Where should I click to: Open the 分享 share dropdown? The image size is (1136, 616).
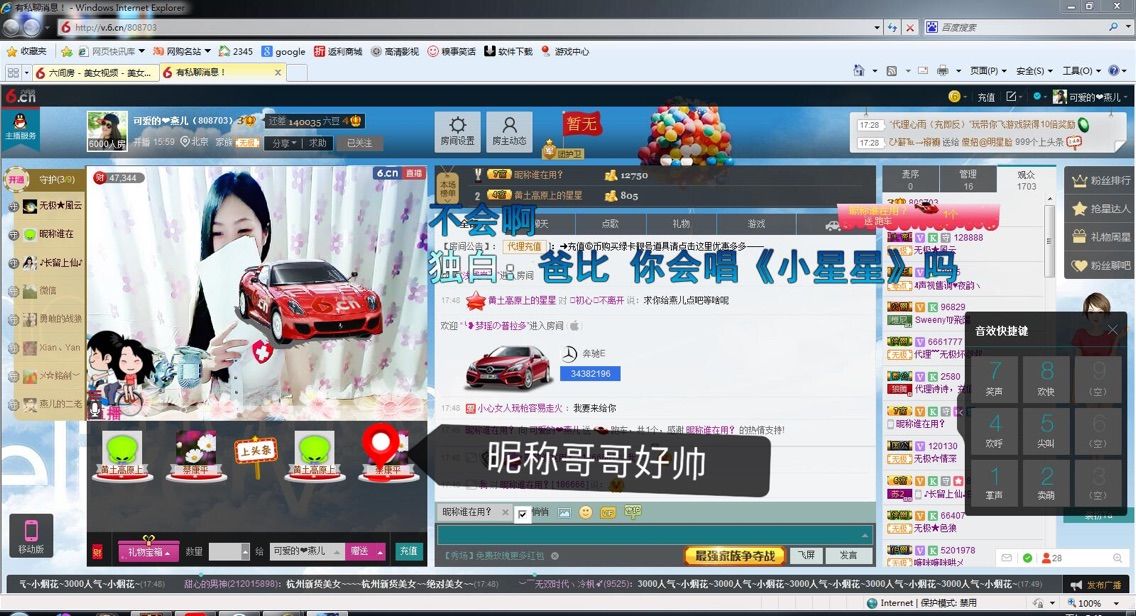[x=284, y=143]
